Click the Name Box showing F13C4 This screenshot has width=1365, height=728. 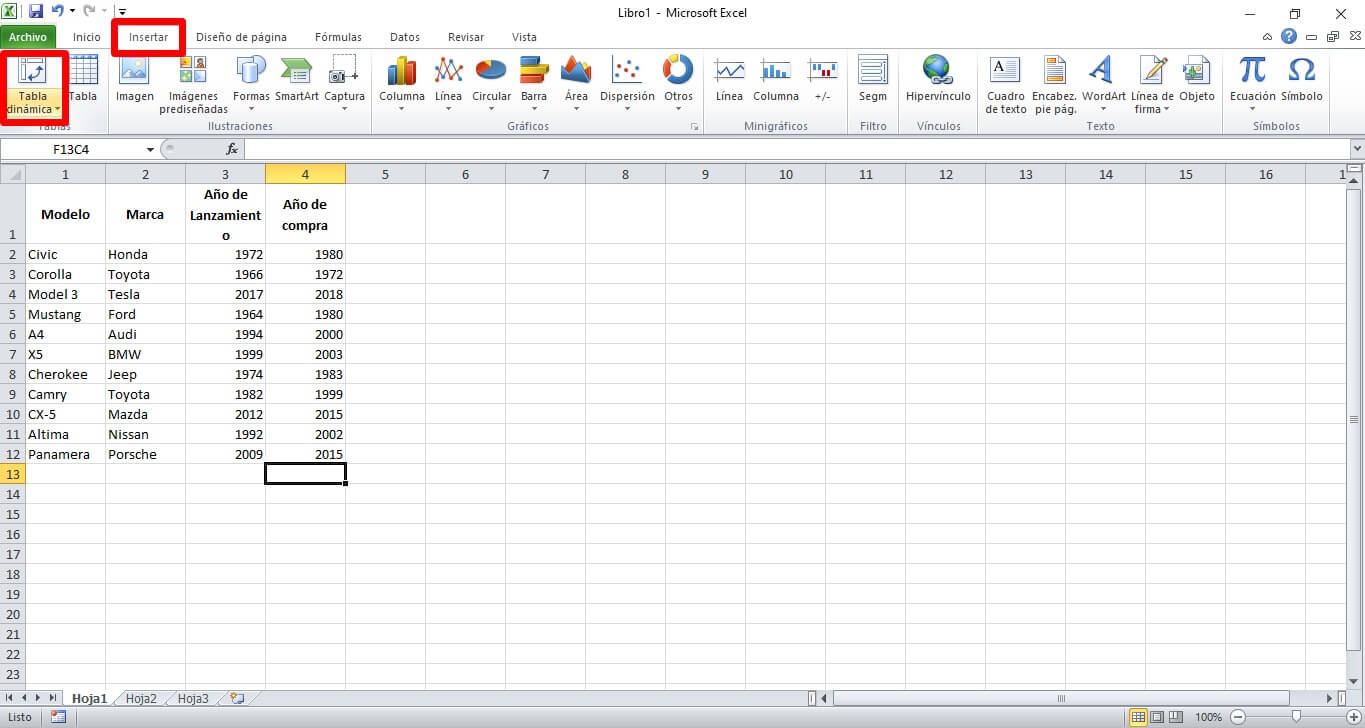point(73,149)
